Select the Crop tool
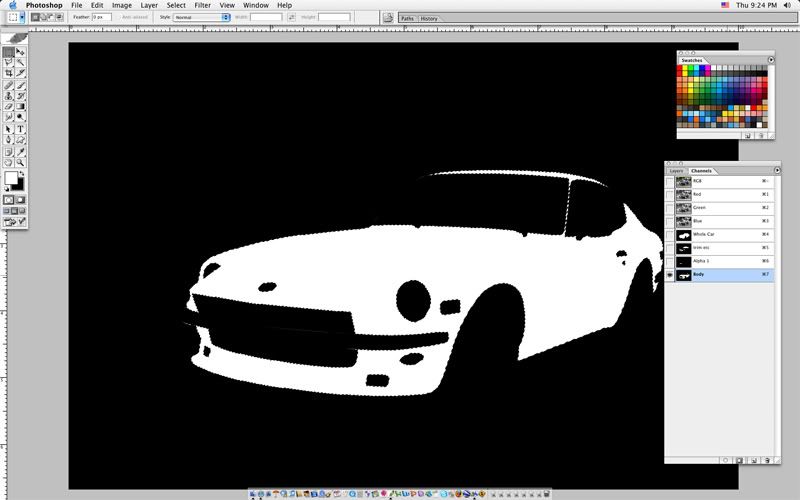The image size is (800, 500). 9,73
